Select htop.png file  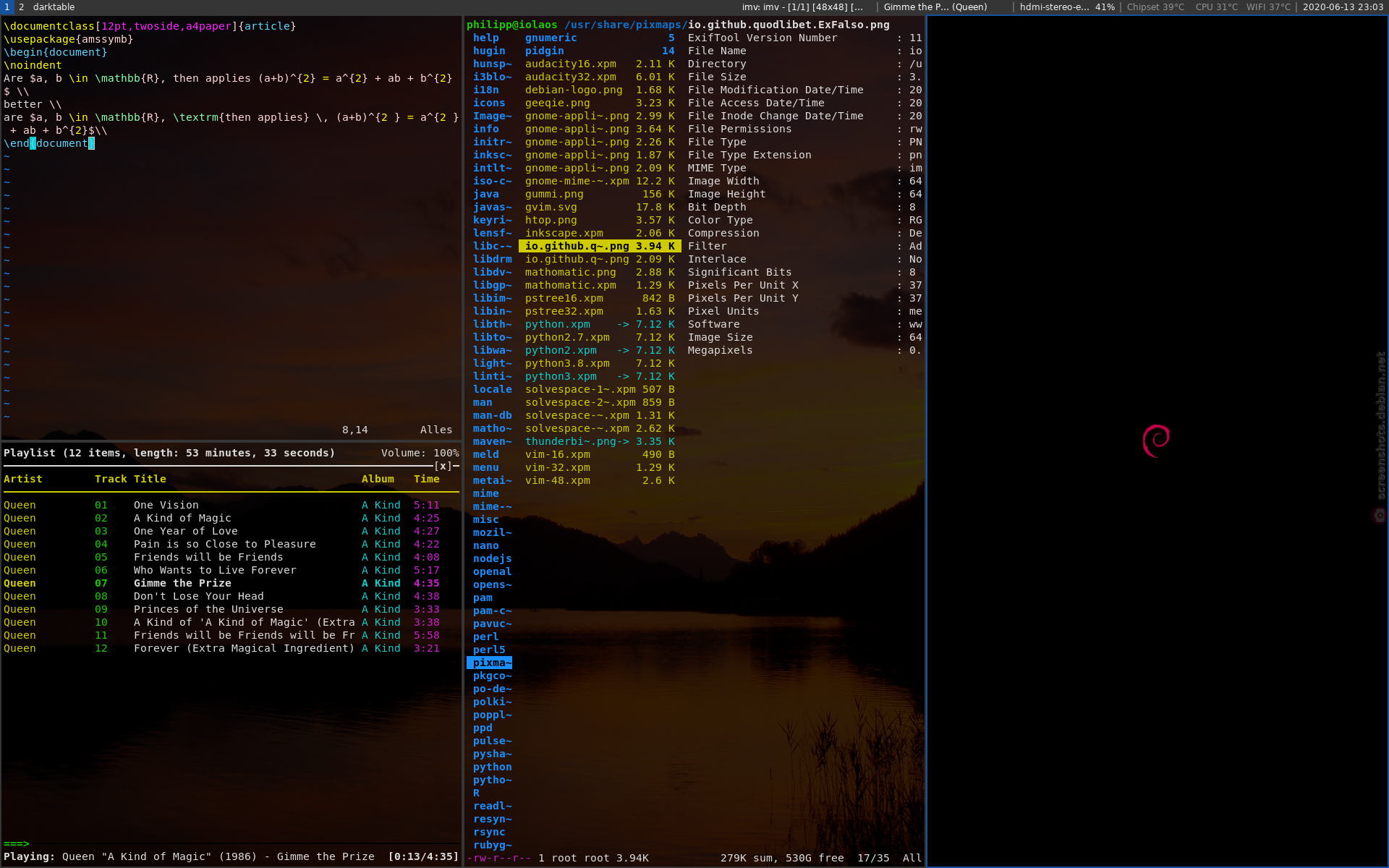pyautogui.click(x=600, y=220)
